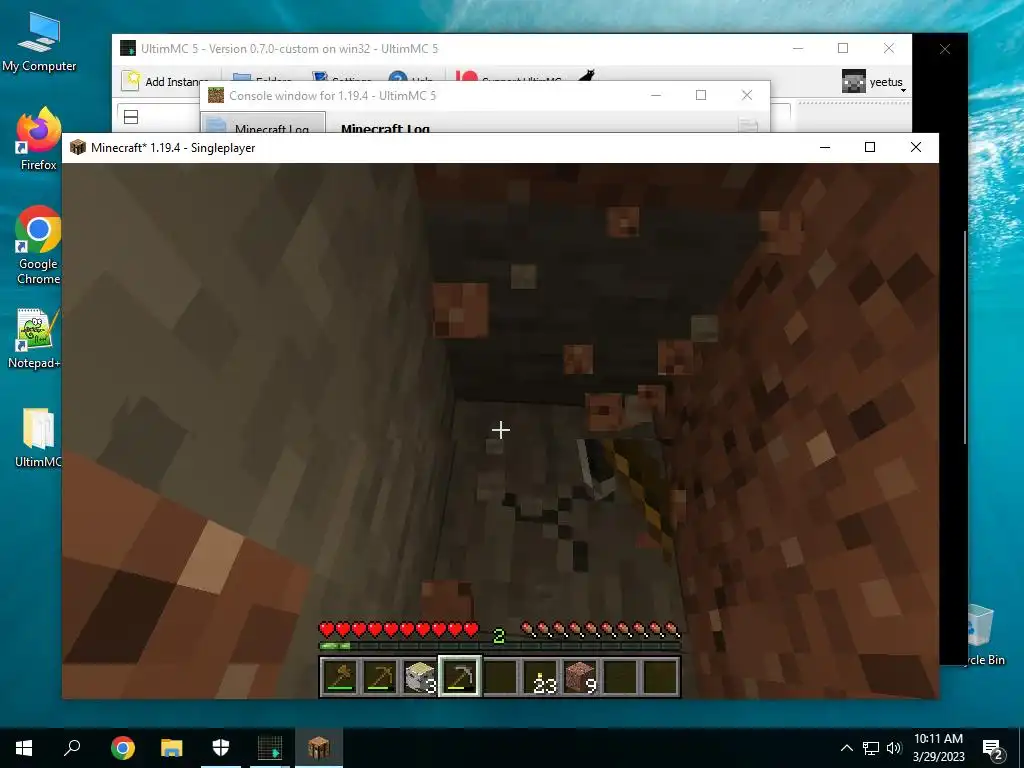Click the UltimMC 5 window title bar icon
Image resolution: width=1024 pixels, height=768 pixels.
point(128,48)
